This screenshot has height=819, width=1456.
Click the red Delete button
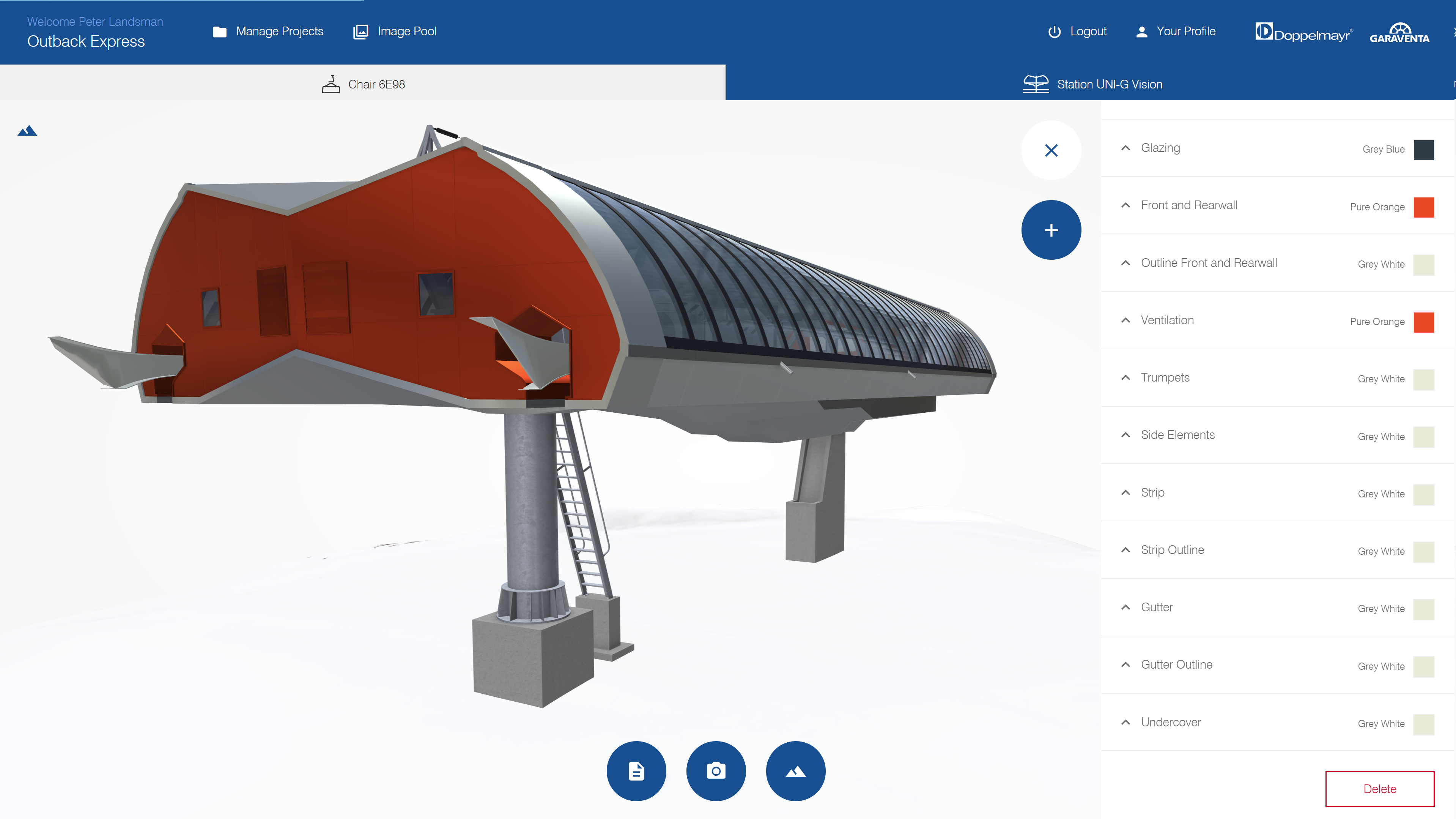(1379, 789)
